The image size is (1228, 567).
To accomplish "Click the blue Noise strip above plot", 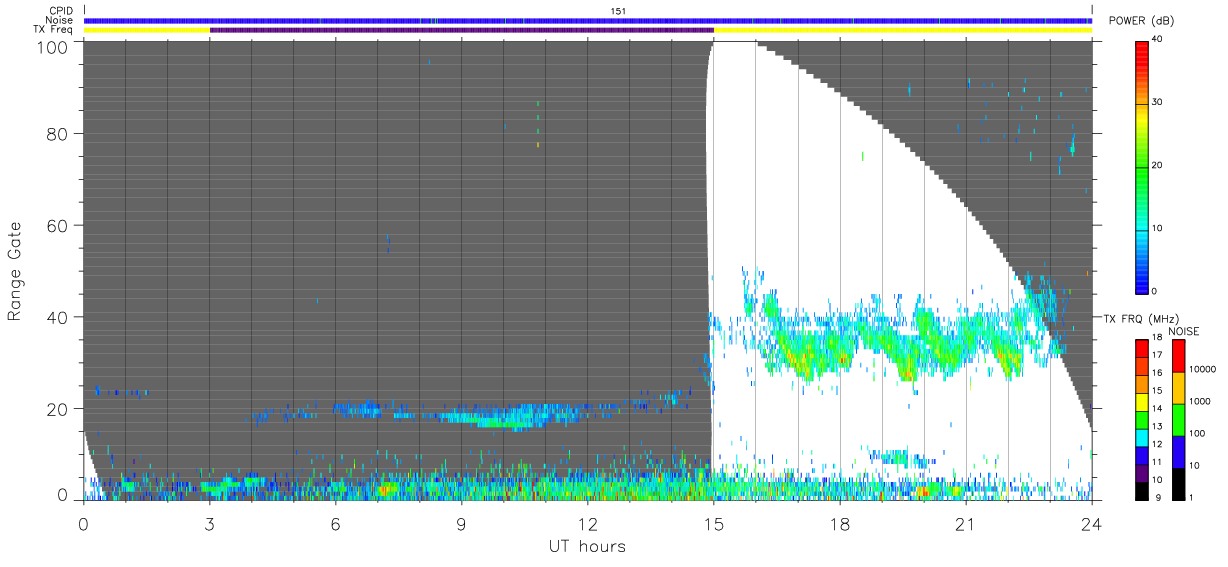I will pos(588,20).
